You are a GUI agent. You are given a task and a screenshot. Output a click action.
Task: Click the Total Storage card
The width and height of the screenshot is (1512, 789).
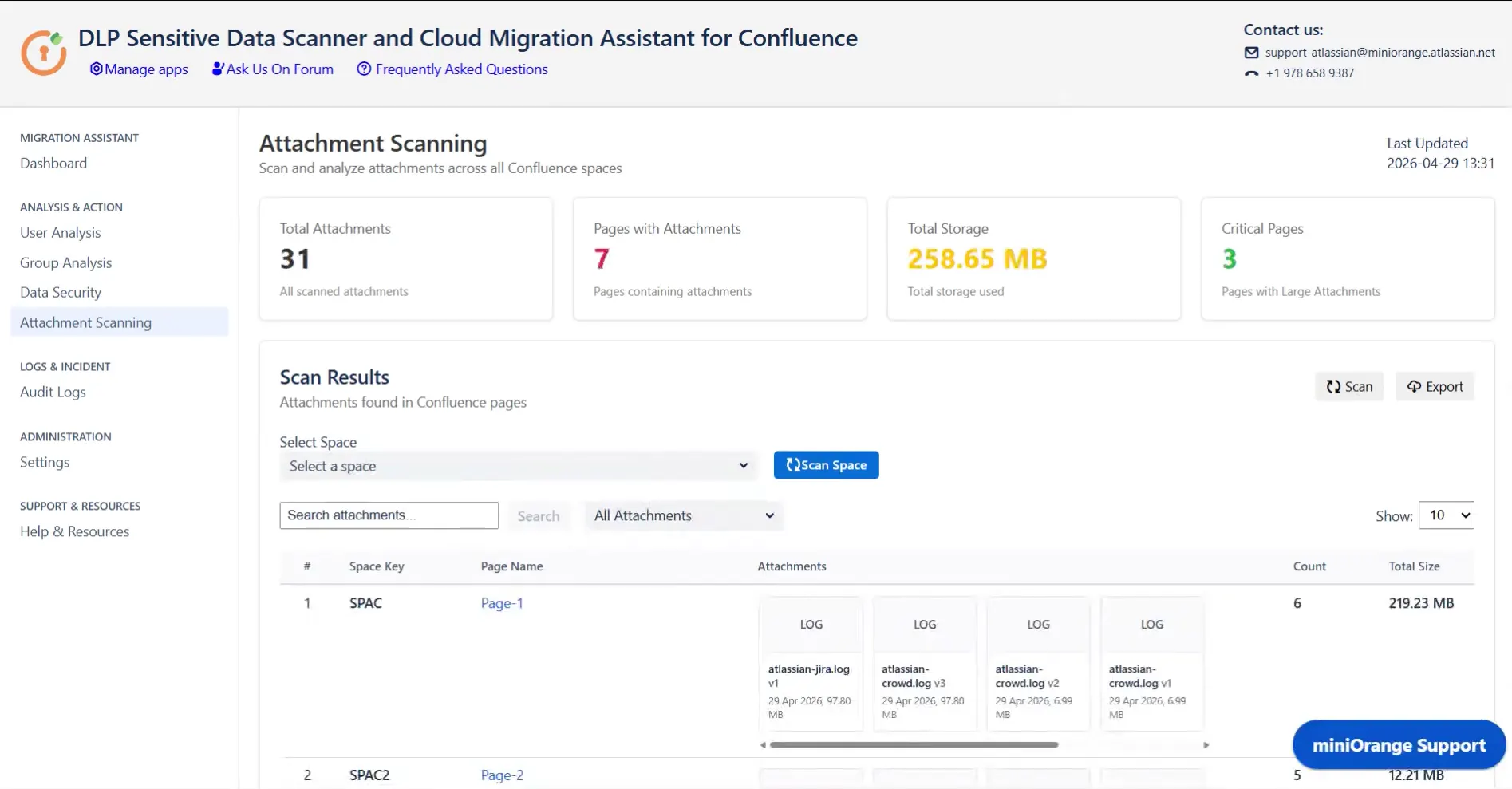click(x=1034, y=259)
